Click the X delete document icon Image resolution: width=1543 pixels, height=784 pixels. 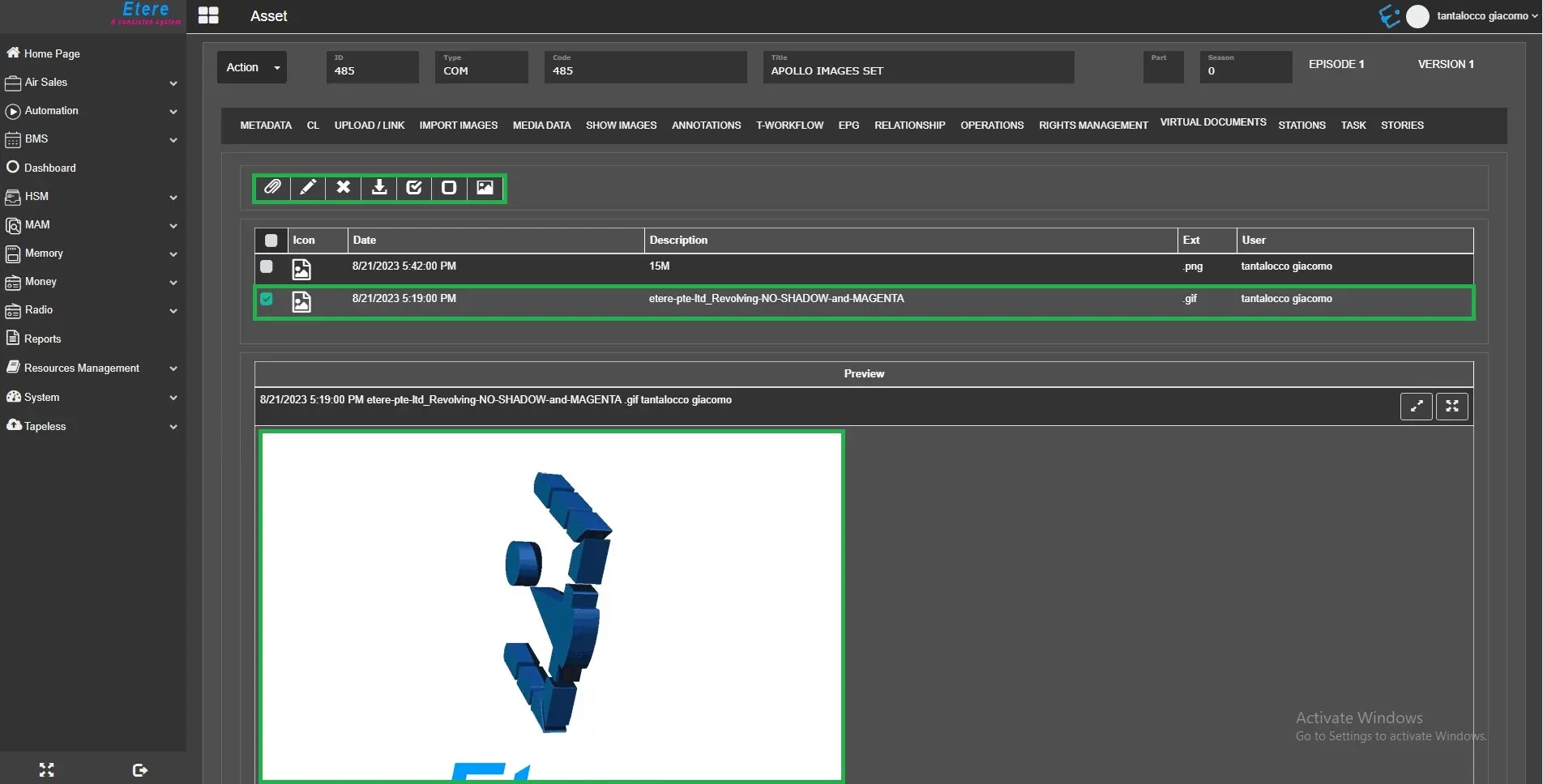(344, 188)
